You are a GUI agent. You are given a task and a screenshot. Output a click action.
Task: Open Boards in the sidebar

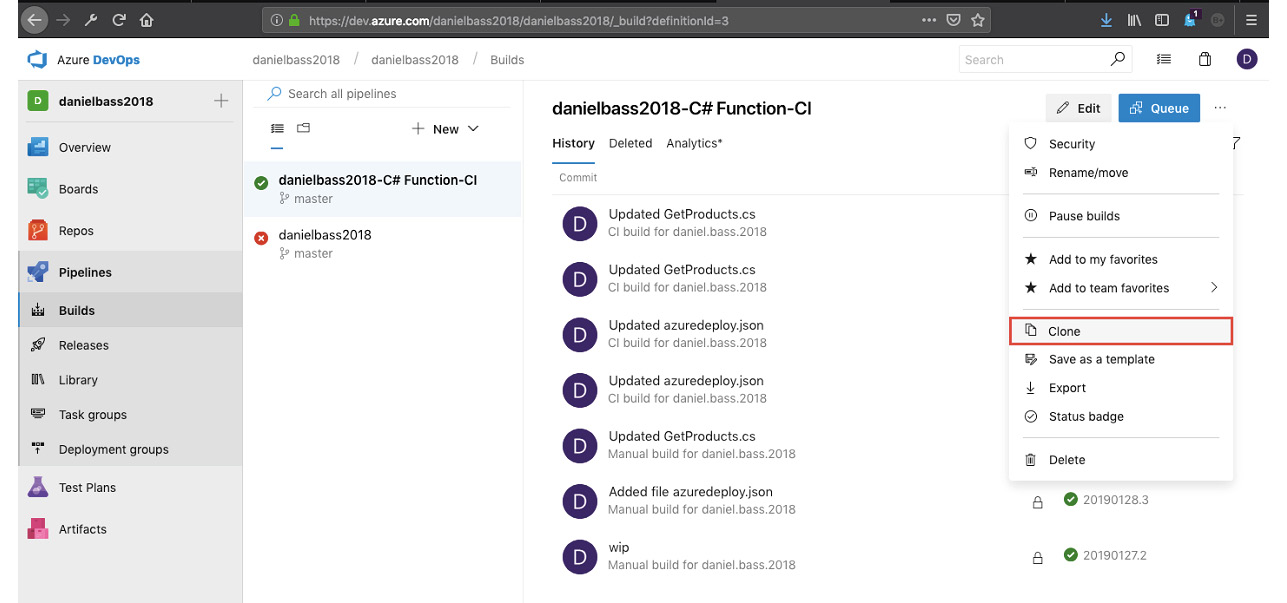[x=130, y=189]
